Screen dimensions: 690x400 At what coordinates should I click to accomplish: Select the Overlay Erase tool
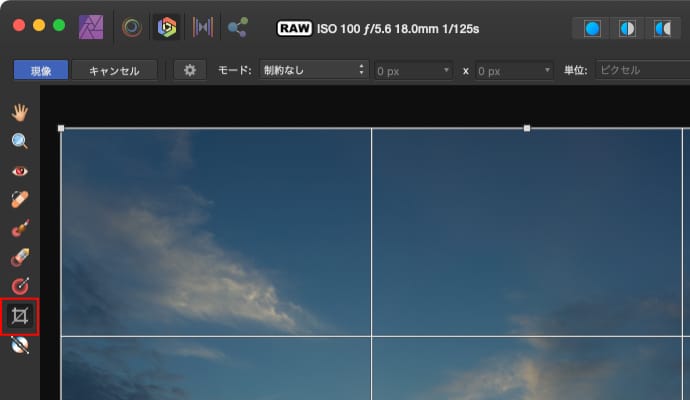coord(20,257)
